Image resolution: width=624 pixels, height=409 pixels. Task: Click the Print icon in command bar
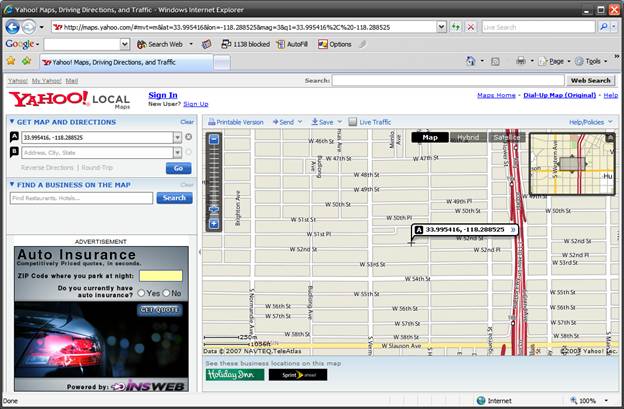521,61
